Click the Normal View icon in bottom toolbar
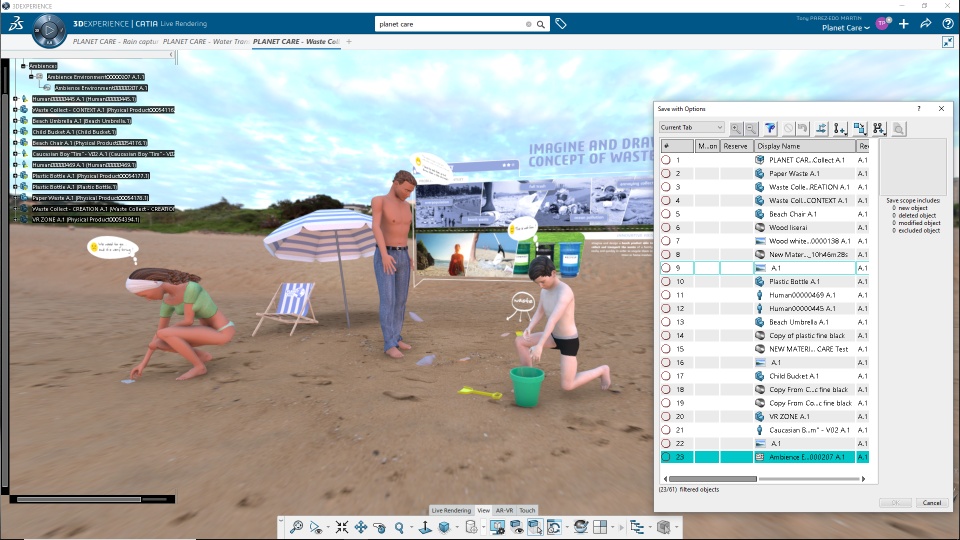The height and width of the screenshot is (540, 960). (425, 527)
